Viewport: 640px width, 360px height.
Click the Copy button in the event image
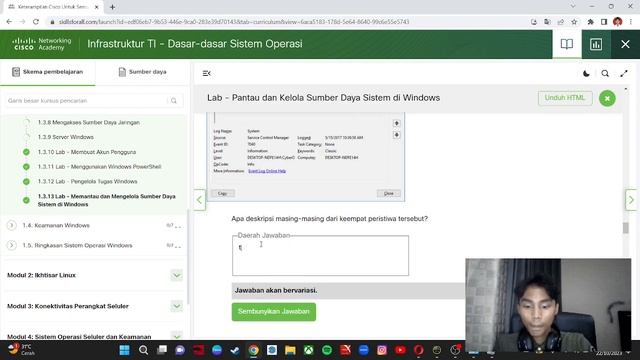(x=223, y=193)
